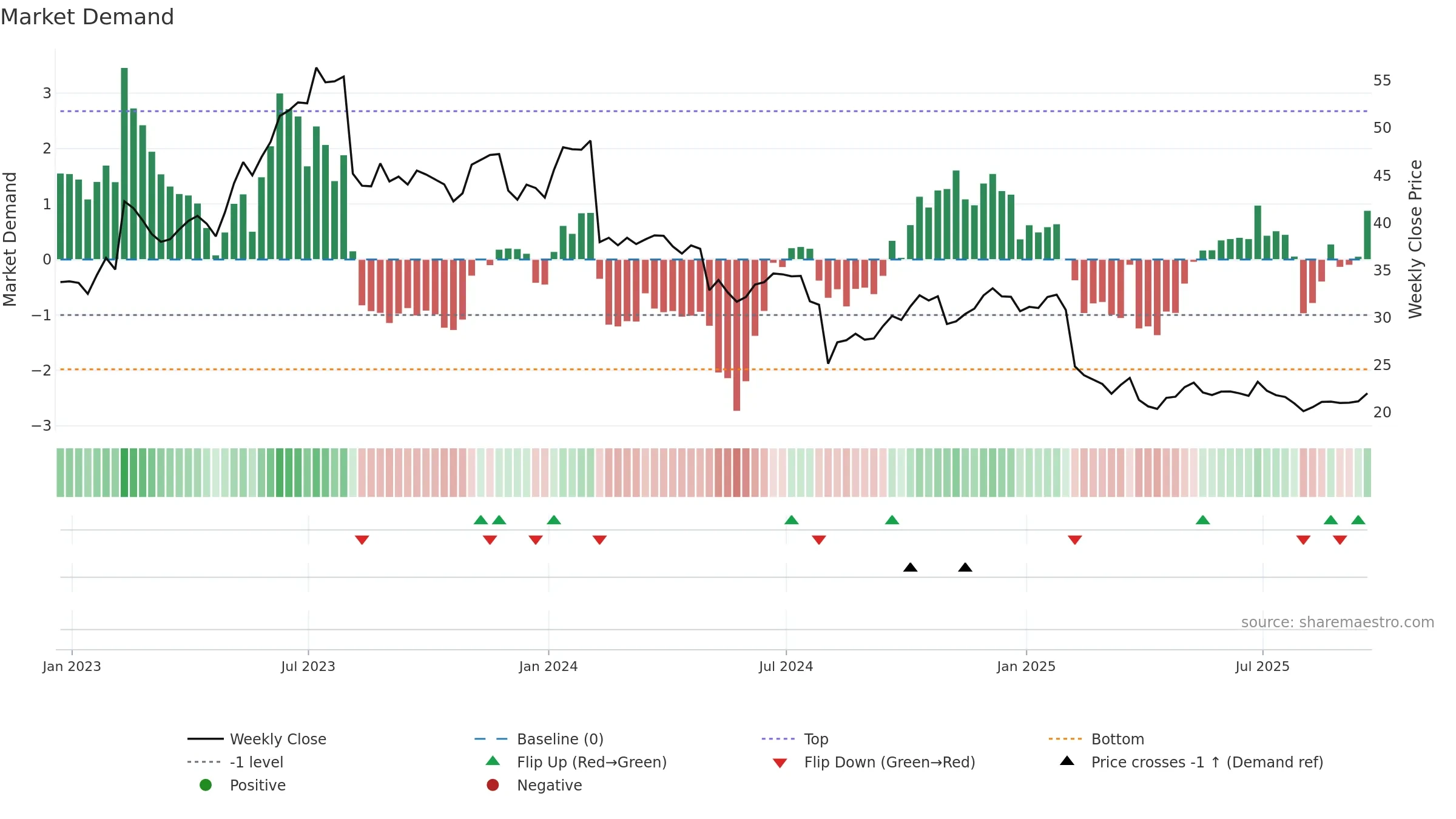Click the Jul 2023 axis label
Viewport: 1456px width, 819px height.
tap(308, 666)
